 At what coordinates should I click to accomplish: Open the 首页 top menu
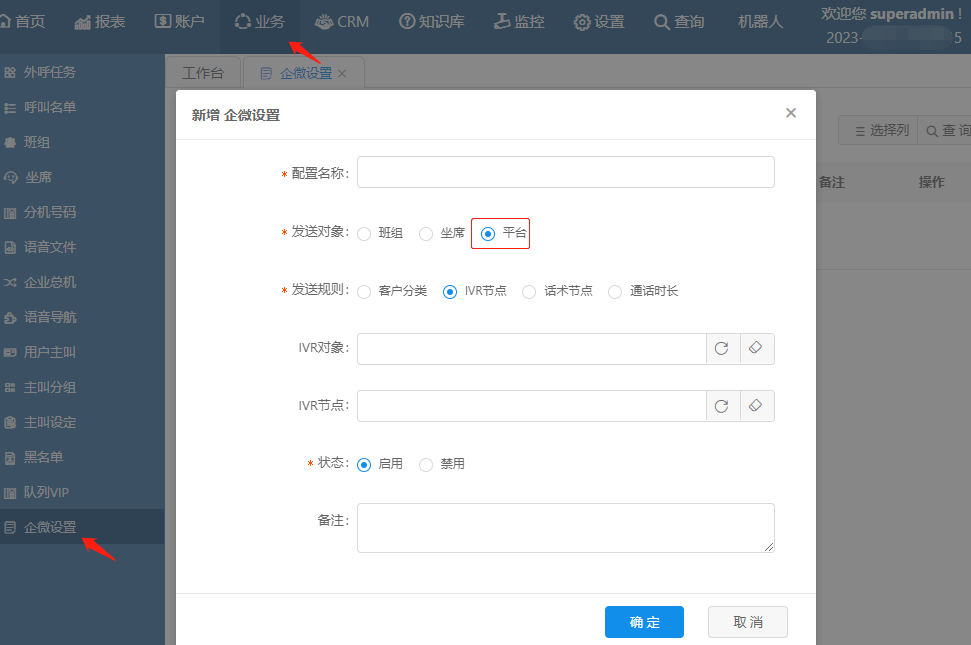[x=23, y=22]
